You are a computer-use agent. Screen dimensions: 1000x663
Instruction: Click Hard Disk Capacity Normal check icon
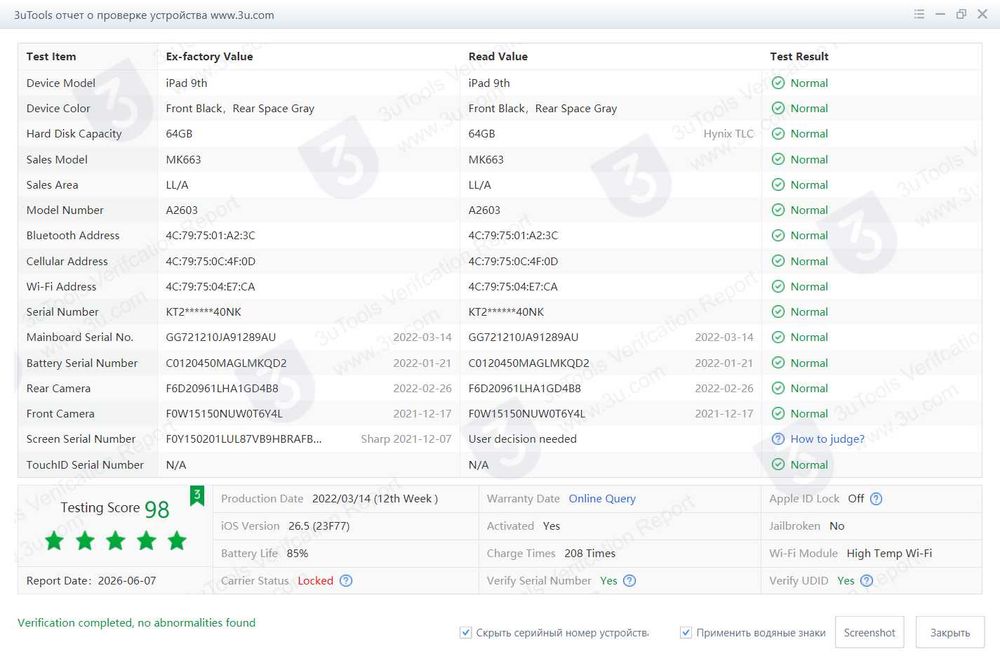point(778,134)
